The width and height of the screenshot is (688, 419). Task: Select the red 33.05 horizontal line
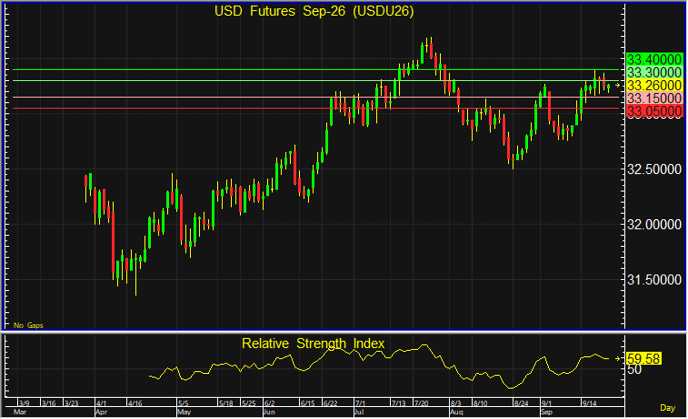[x=316, y=108]
